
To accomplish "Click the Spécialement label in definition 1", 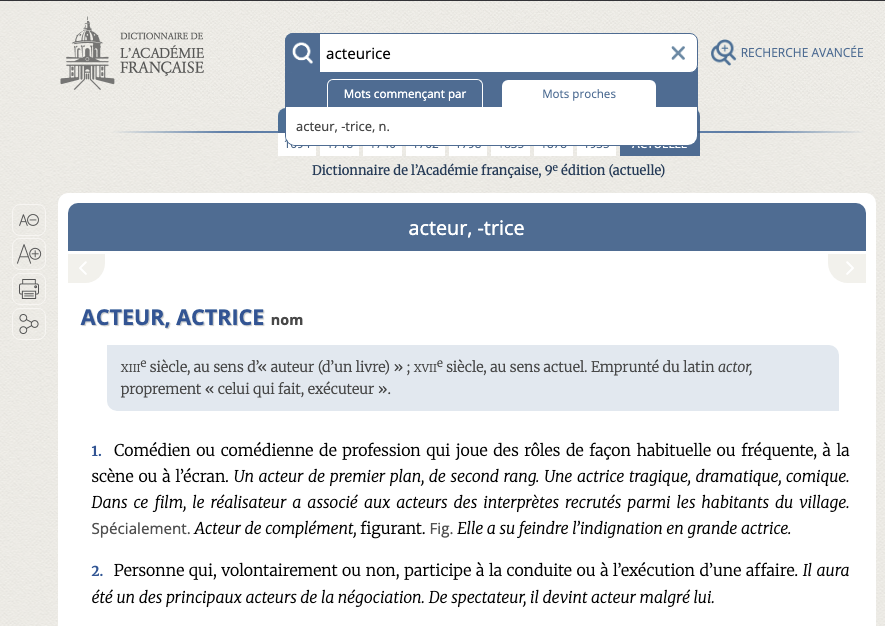I will pos(141,529).
